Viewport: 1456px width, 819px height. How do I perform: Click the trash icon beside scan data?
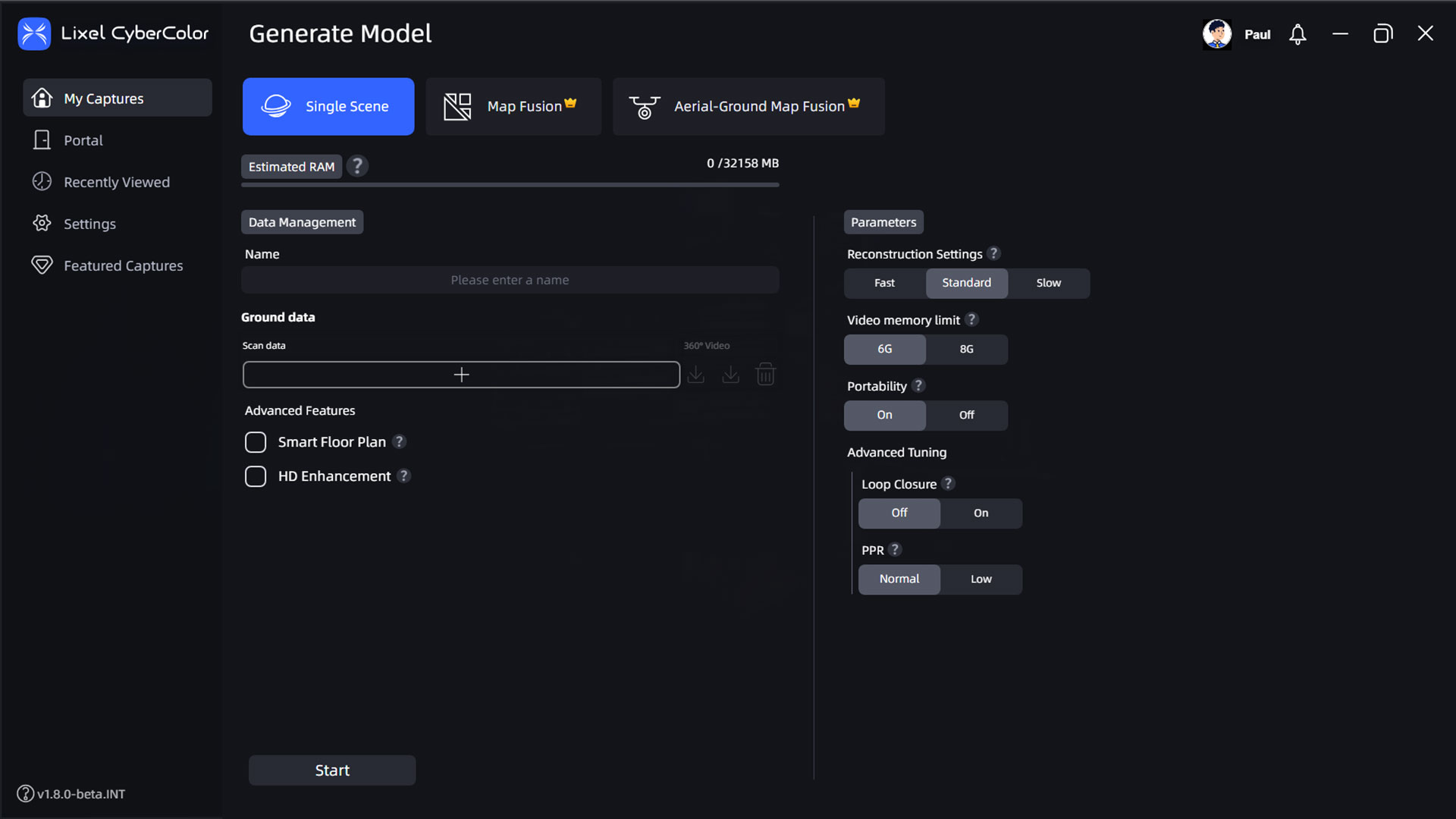pos(766,374)
